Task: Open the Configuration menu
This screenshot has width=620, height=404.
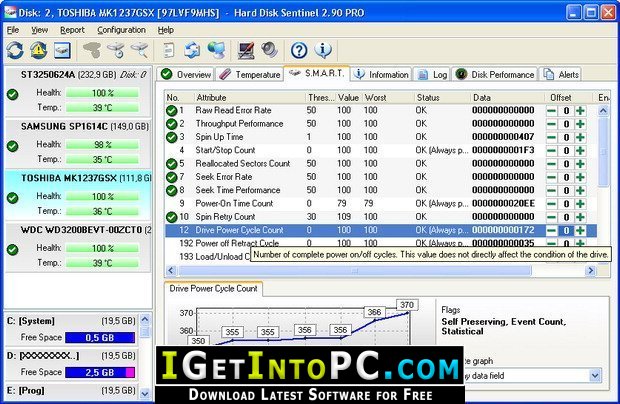Action: coord(121,30)
